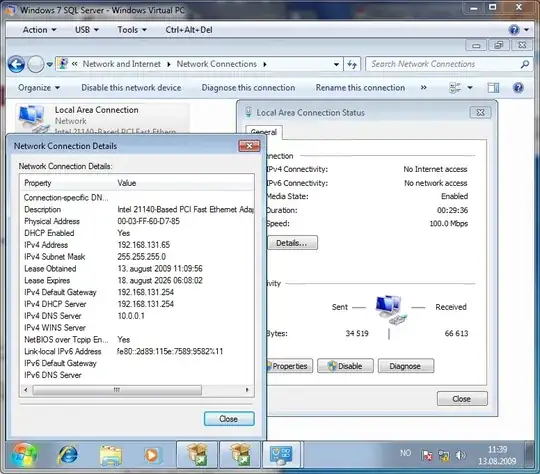Click the Diagnose button in Connection Status
540x474 pixels.
pyautogui.click(x=406, y=366)
